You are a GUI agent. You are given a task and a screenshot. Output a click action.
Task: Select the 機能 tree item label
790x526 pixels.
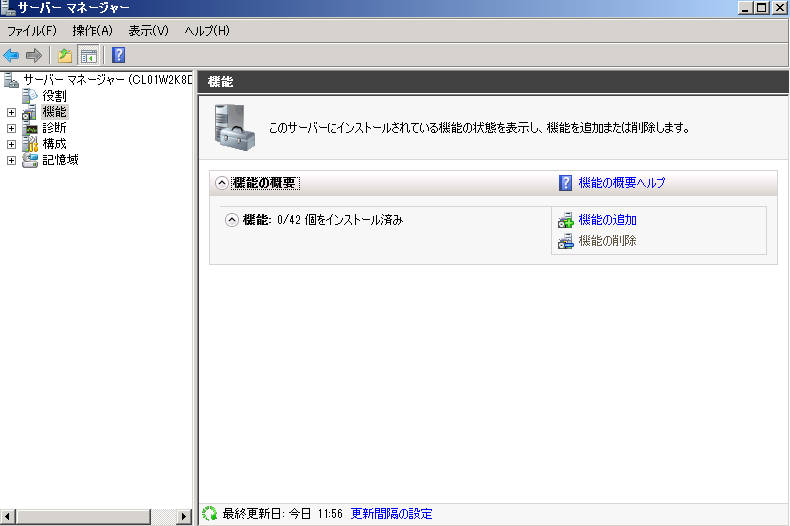click(54, 112)
